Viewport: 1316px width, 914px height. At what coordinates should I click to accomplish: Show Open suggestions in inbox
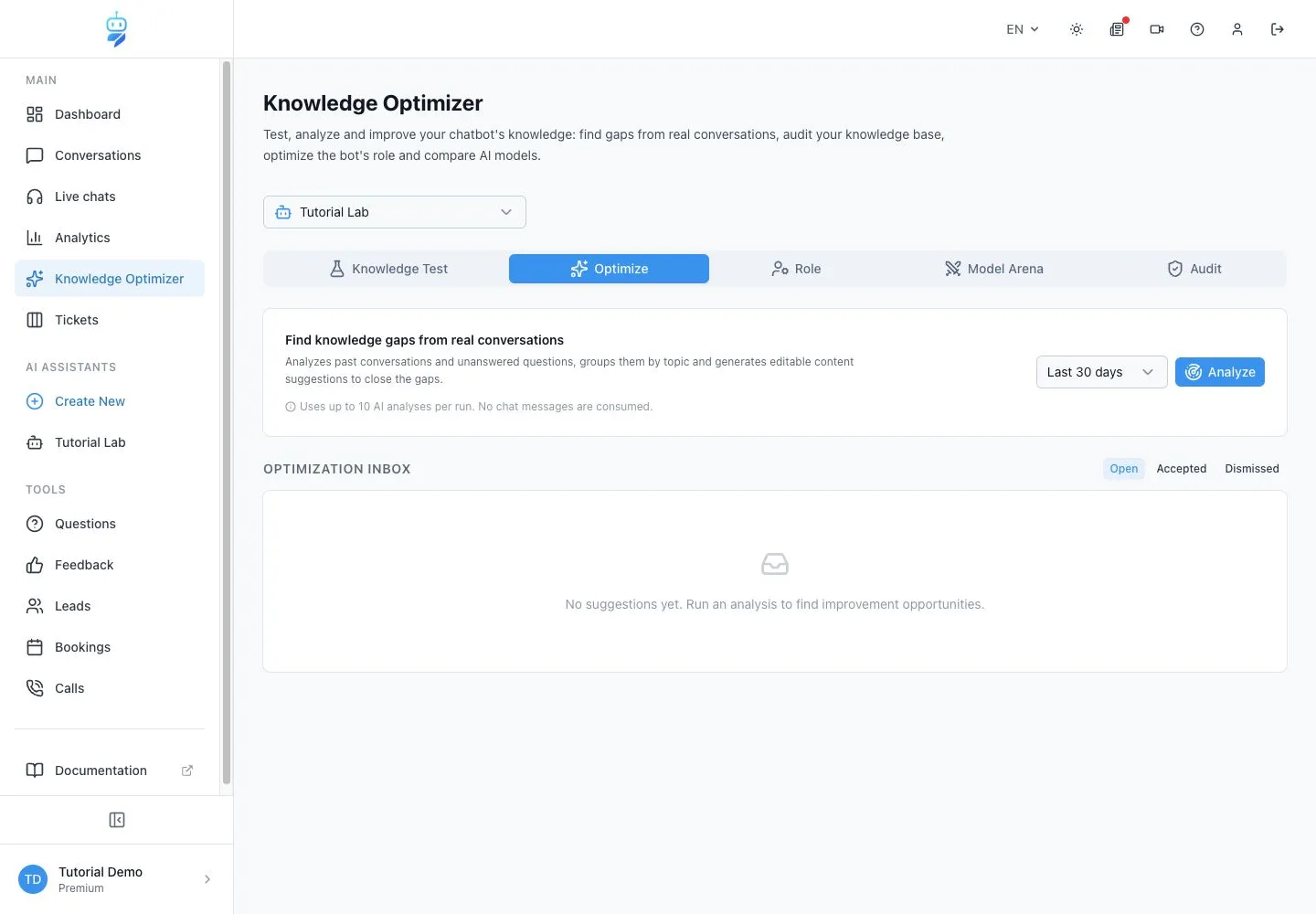1124,469
